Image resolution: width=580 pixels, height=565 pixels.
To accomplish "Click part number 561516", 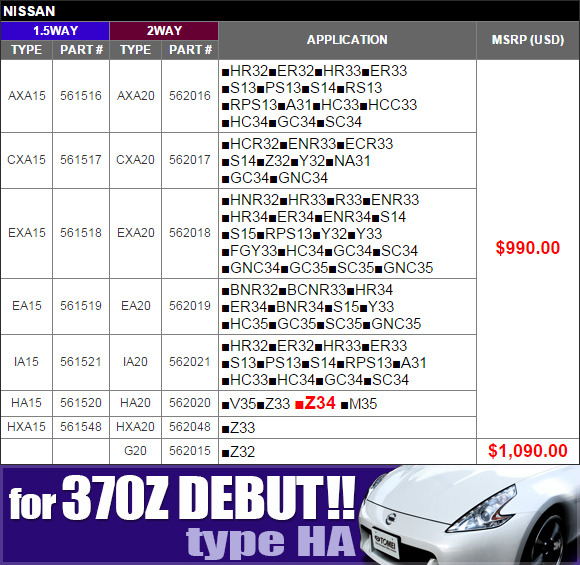I will 81,96.
